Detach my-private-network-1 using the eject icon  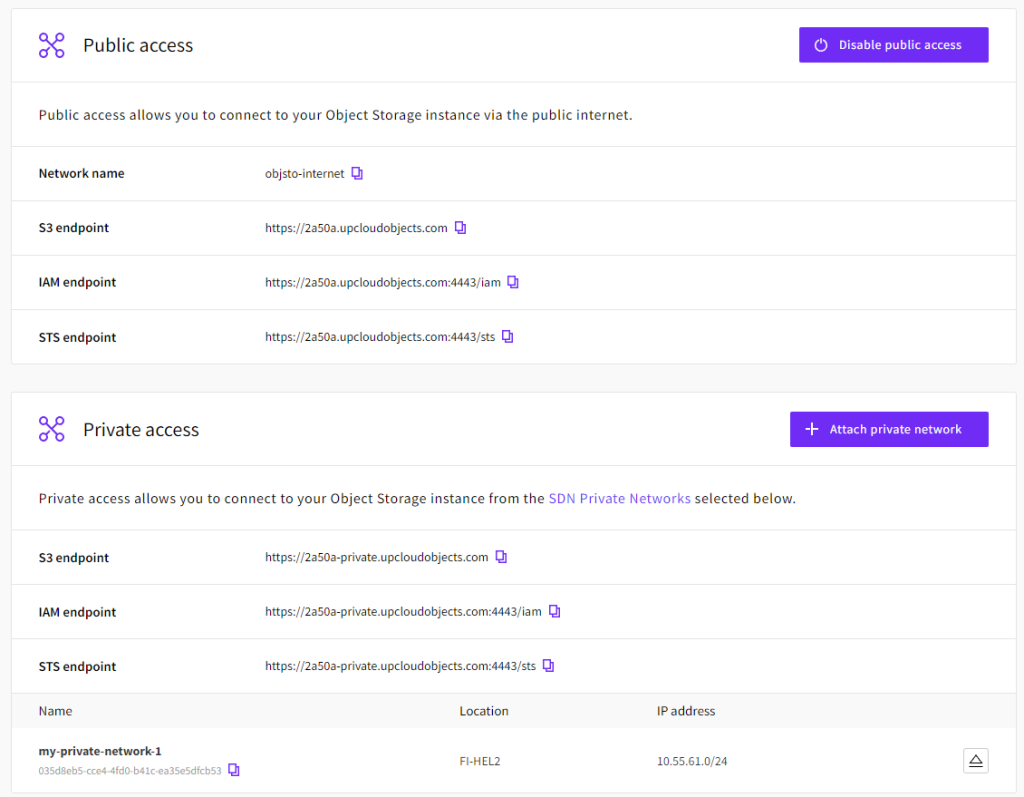[x=976, y=760]
